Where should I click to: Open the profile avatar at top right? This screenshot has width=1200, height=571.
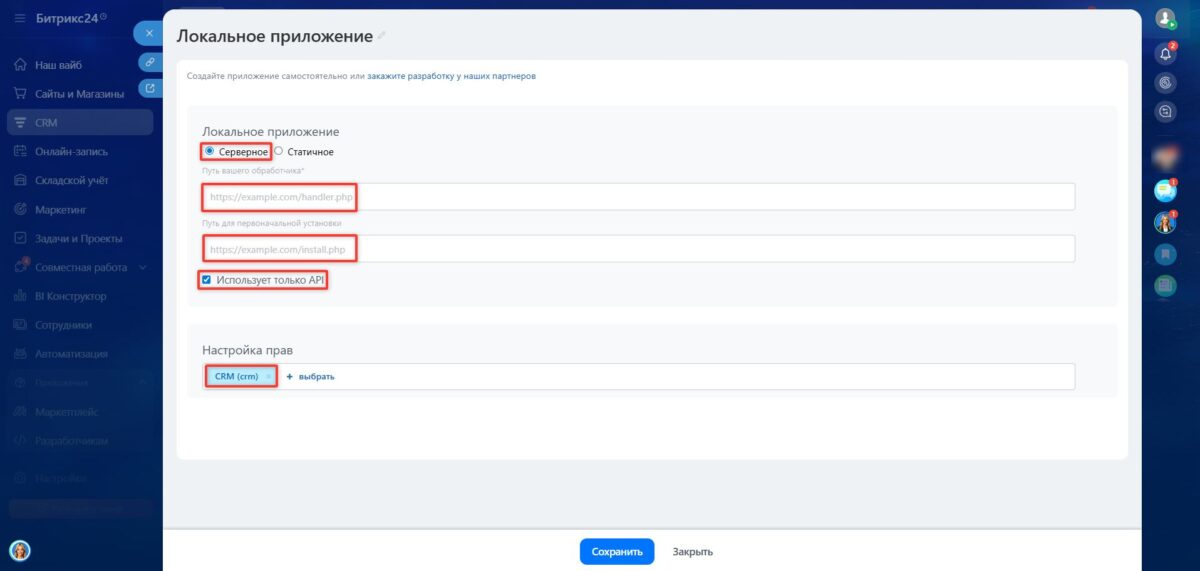pos(1165,18)
